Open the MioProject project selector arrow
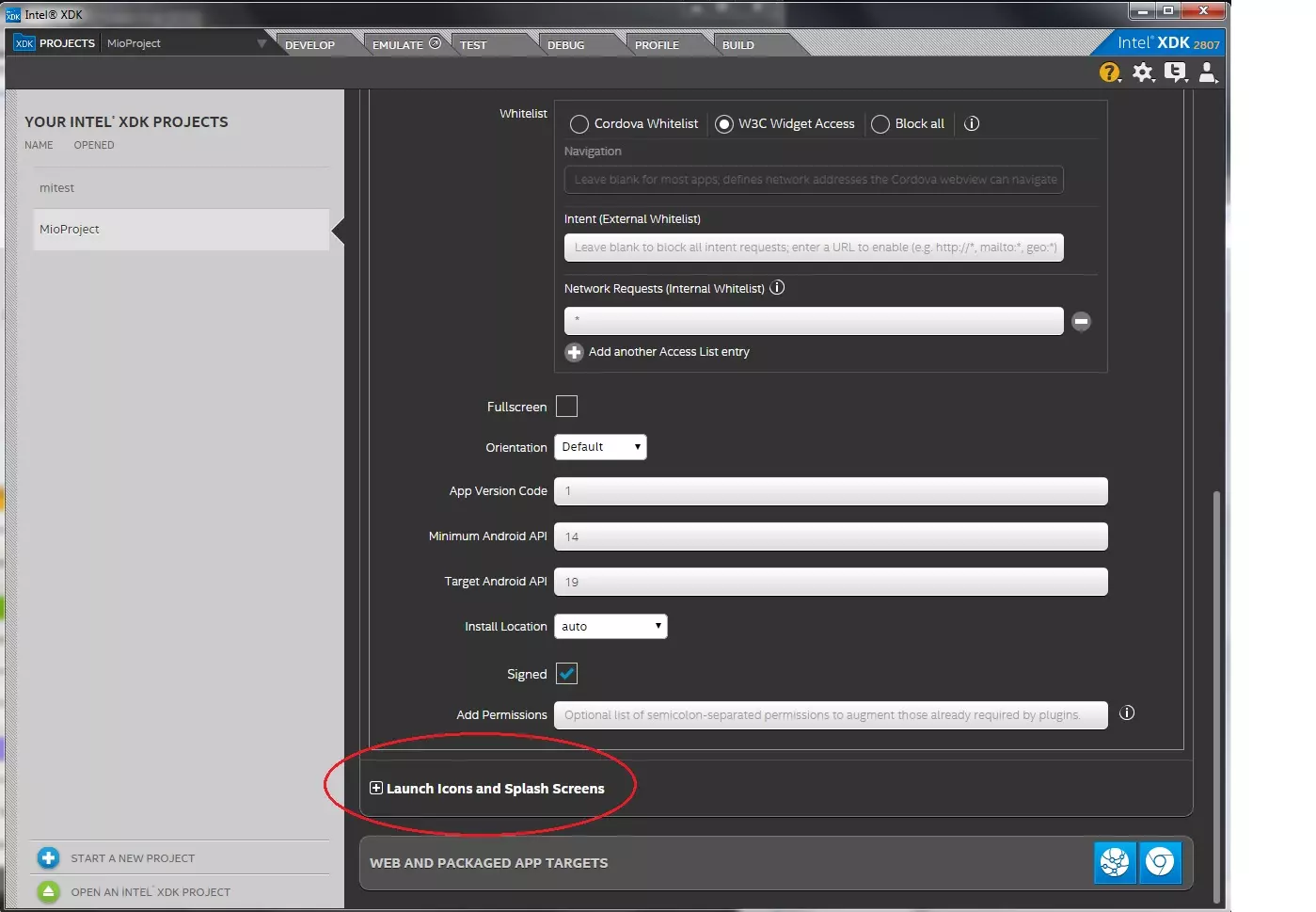 tap(262, 43)
